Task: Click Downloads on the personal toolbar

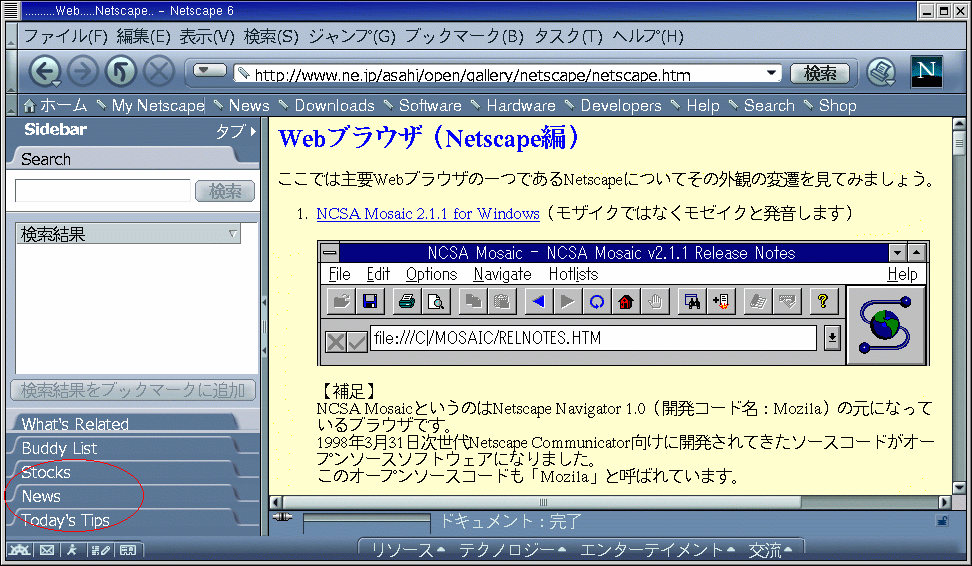Action: click(x=327, y=105)
